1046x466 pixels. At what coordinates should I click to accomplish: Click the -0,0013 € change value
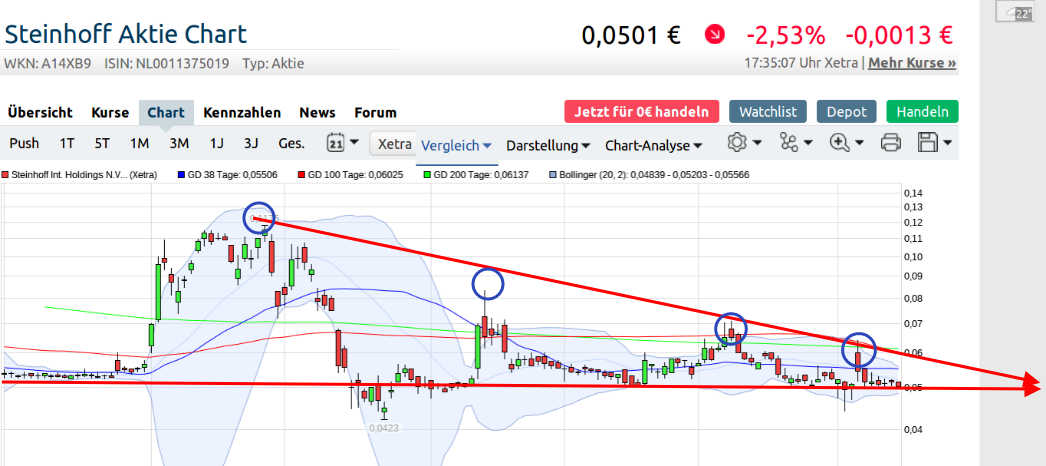coord(899,35)
